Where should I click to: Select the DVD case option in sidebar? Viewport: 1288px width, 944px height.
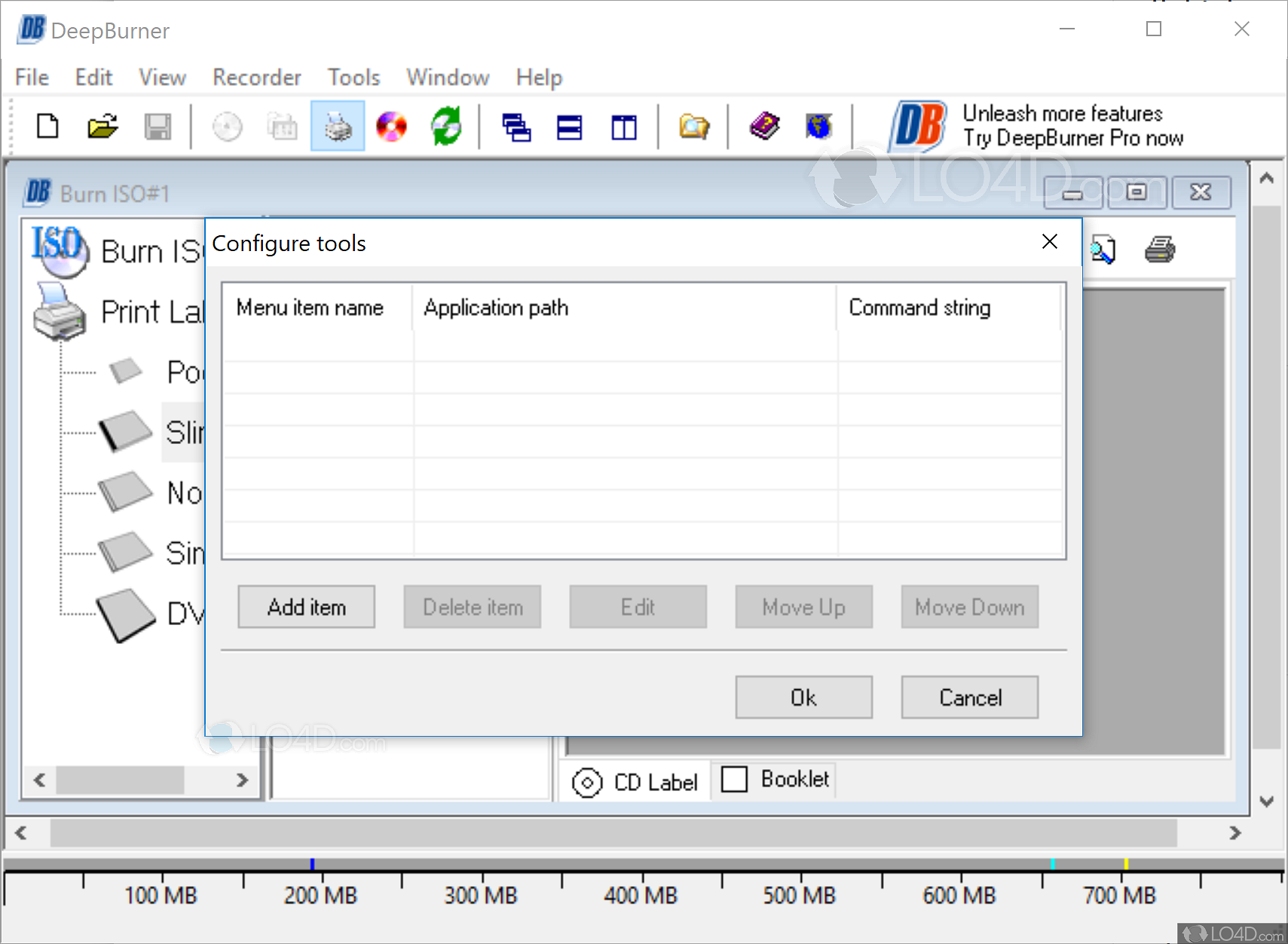tap(181, 612)
